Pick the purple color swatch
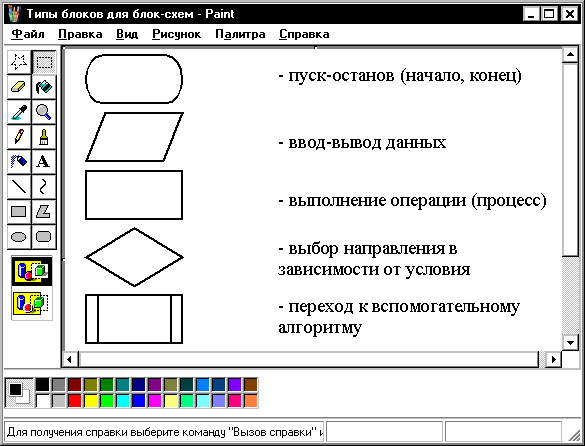Screen dimensions: 585x446 (x=155, y=385)
